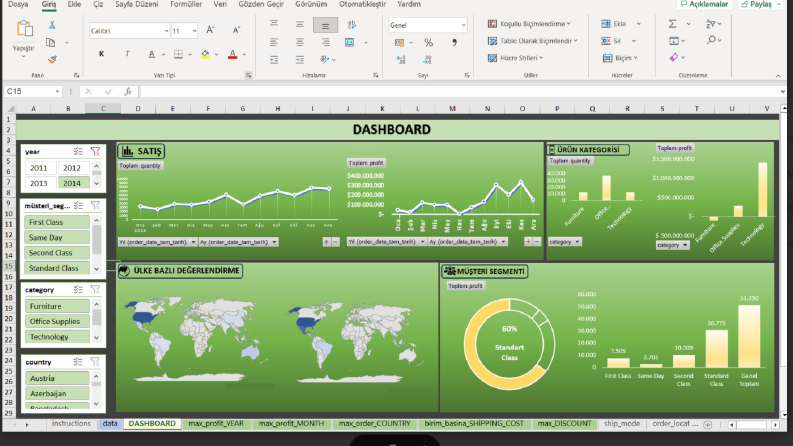This screenshot has width=793, height=446.
Task: Switch to the Veri ribbon tab
Action: pyautogui.click(x=220, y=4)
